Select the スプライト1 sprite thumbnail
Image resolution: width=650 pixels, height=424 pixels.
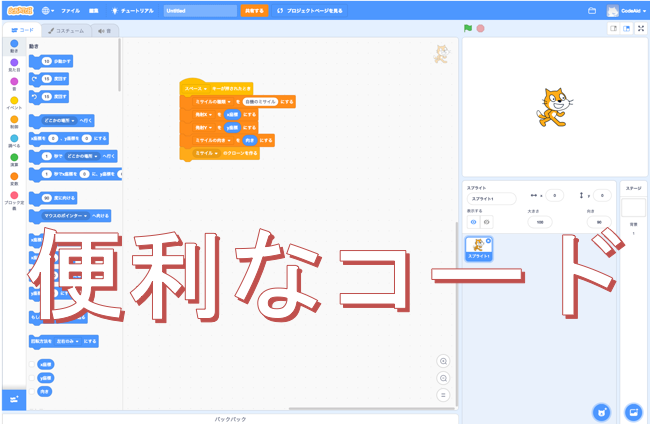click(479, 249)
